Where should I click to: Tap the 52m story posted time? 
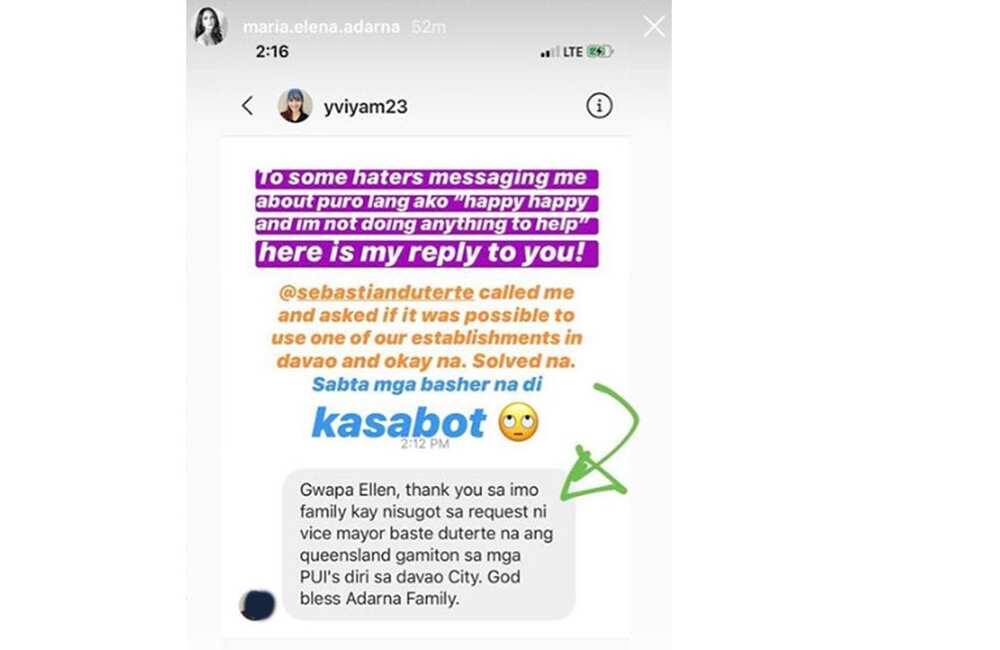pyautogui.click(x=429, y=27)
